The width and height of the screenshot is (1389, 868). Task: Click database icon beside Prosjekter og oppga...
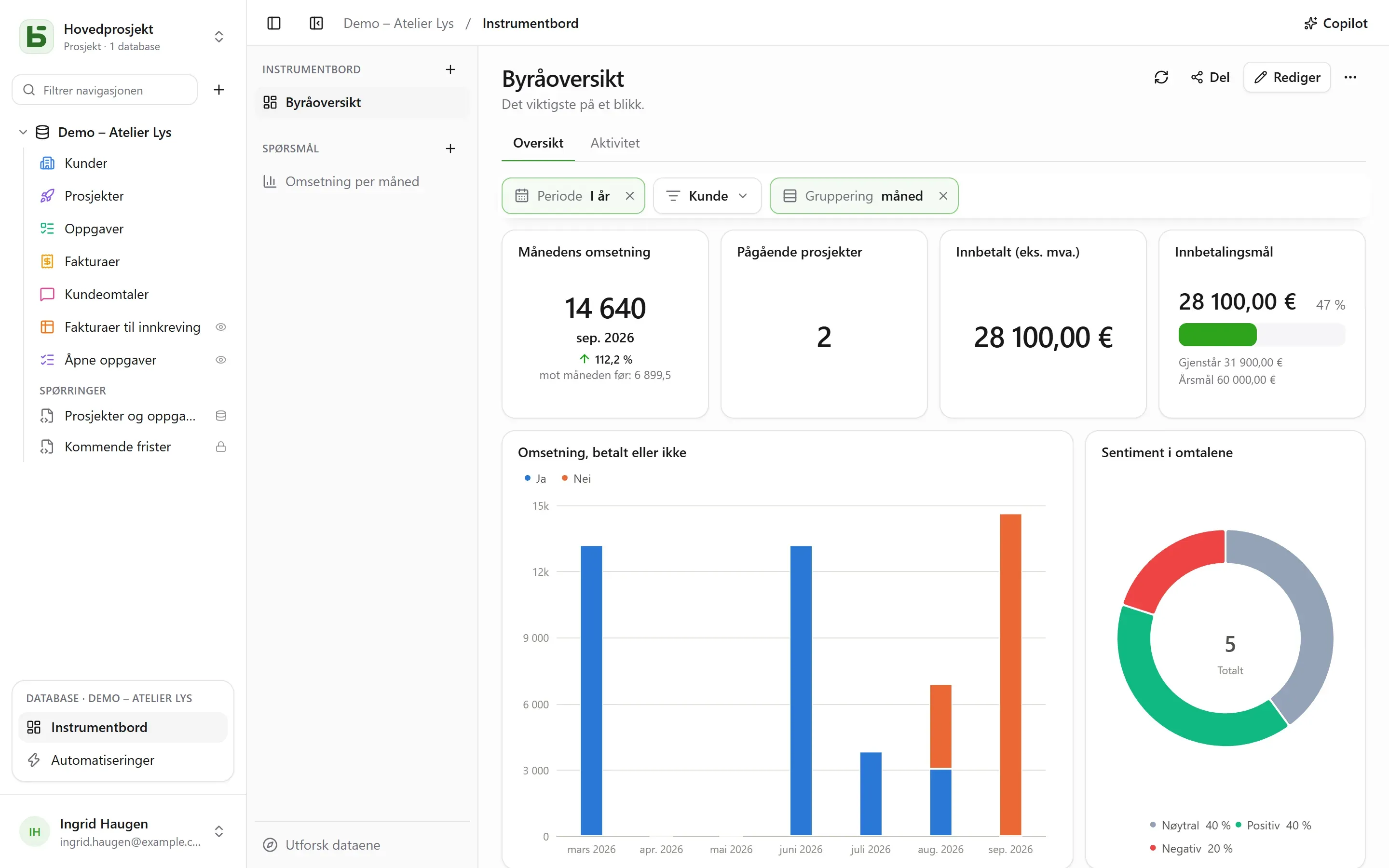coord(221,416)
